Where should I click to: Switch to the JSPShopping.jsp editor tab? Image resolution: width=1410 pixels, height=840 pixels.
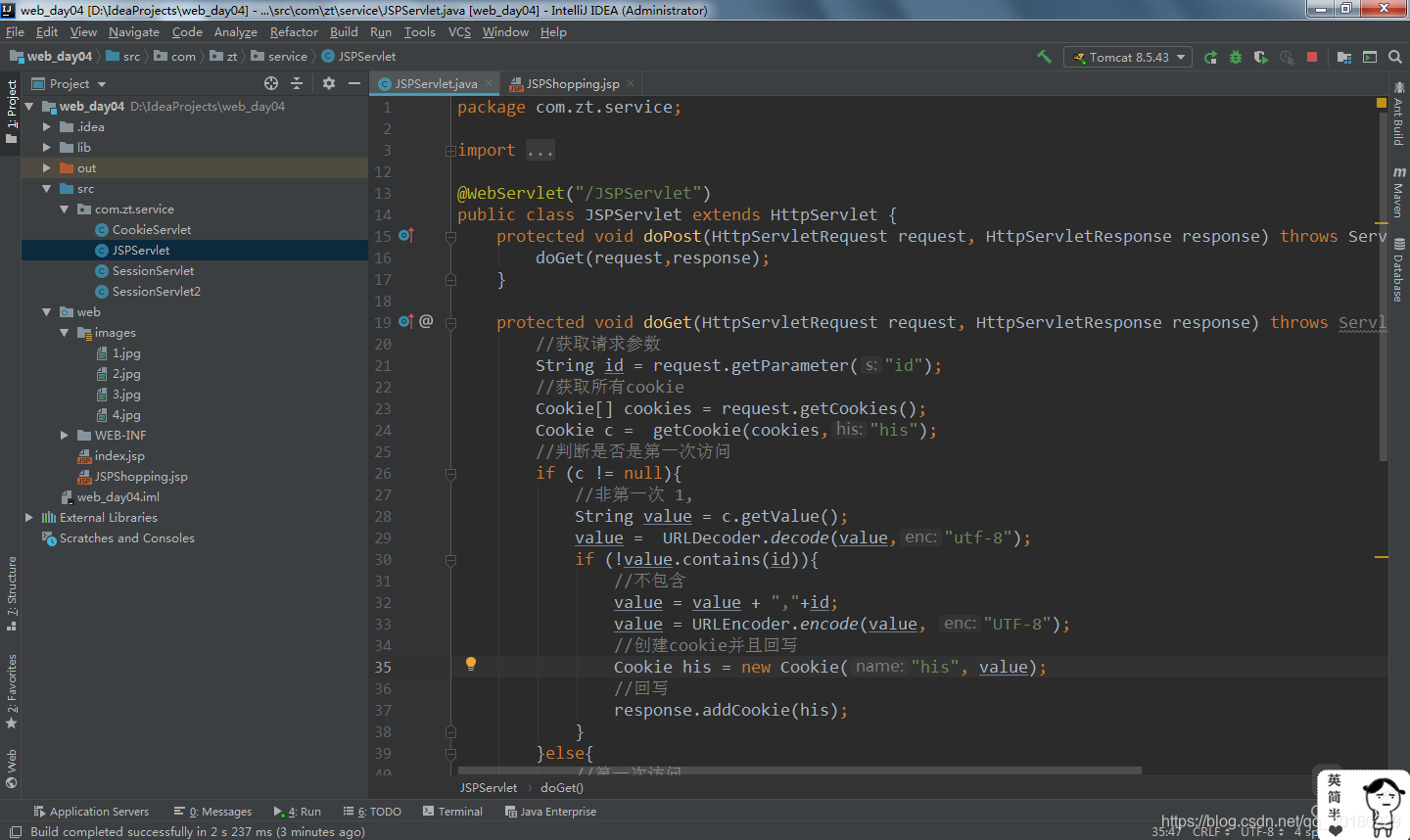point(573,83)
